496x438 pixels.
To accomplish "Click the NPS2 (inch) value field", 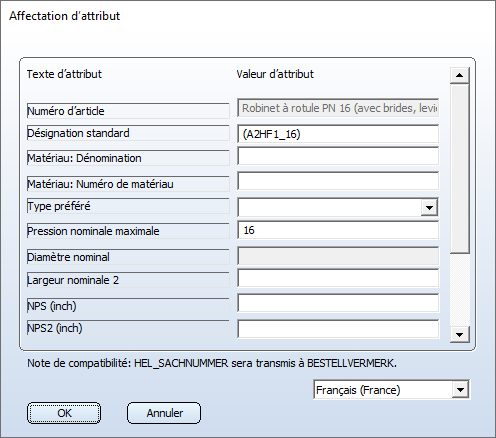I will (338, 329).
